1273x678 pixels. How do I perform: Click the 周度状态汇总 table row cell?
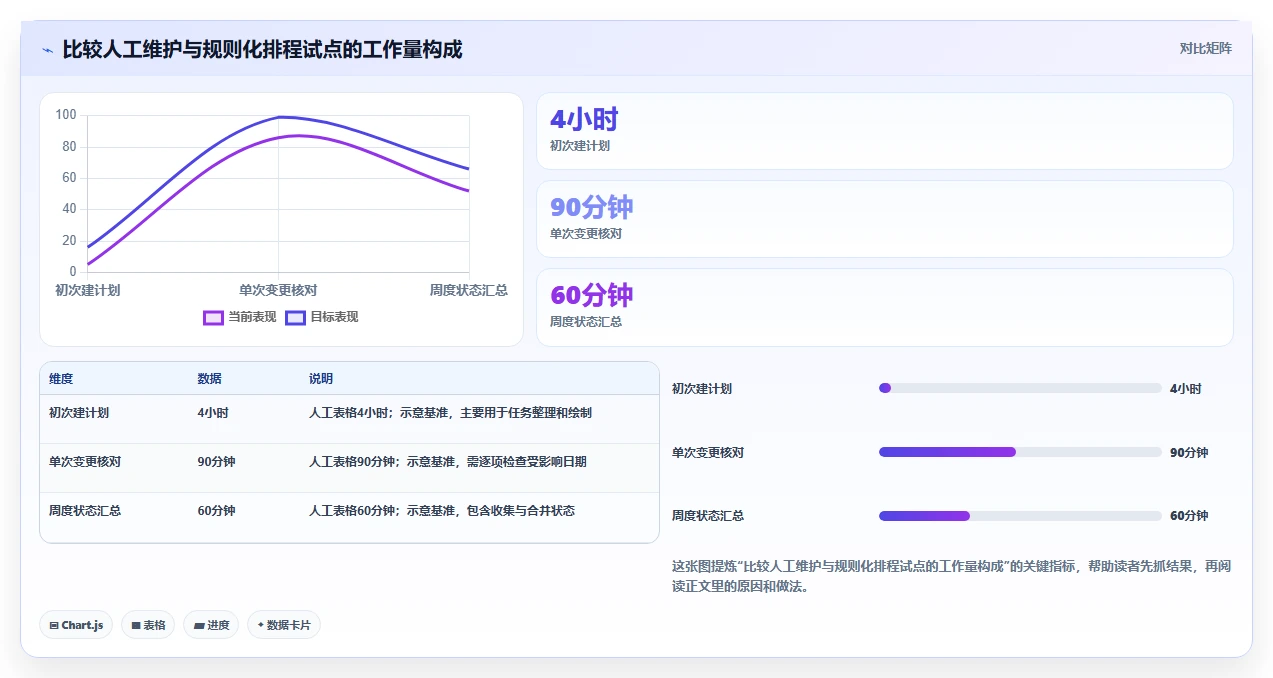[x=85, y=510]
